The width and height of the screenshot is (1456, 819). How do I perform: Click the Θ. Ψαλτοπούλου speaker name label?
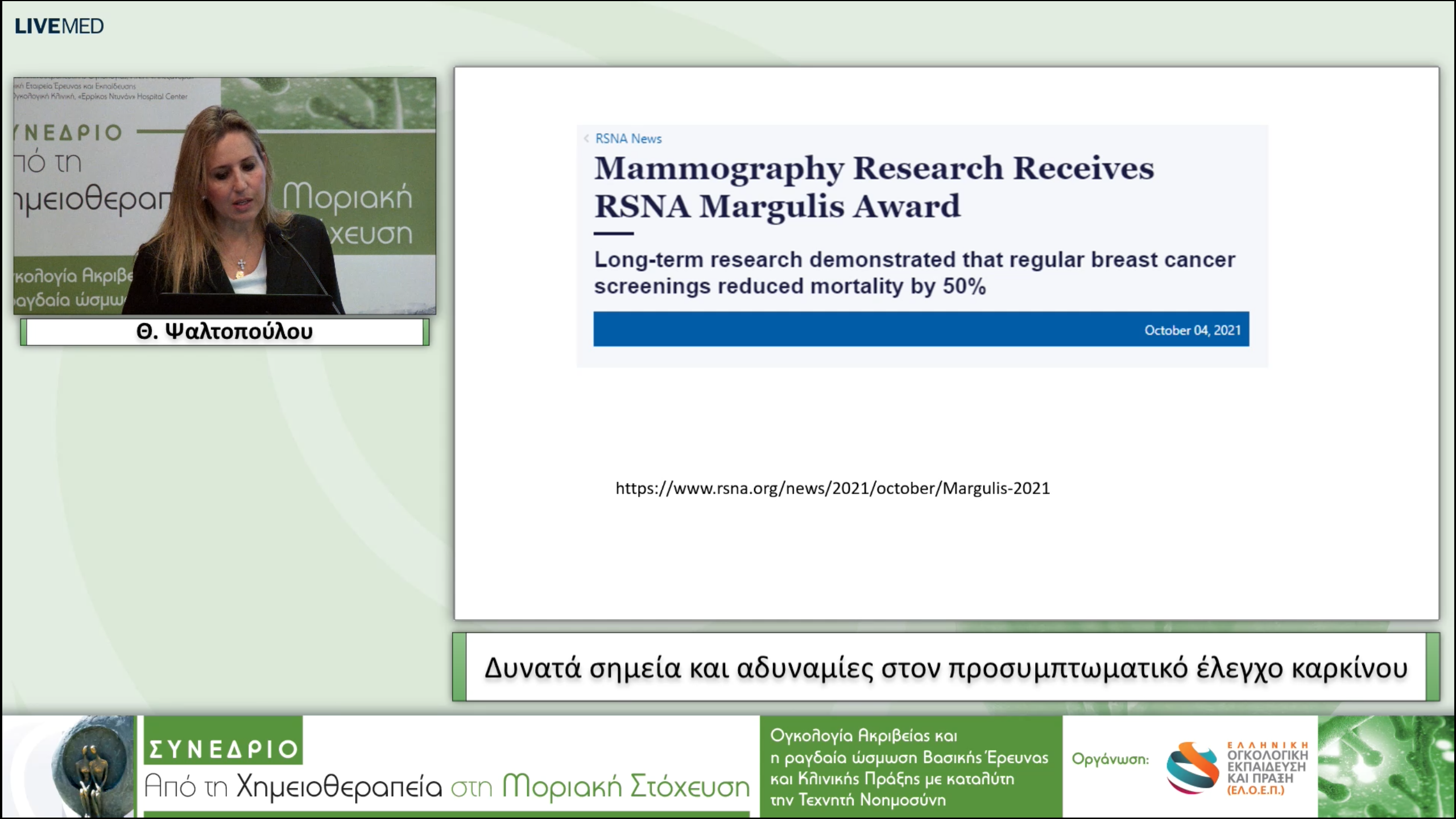[x=225, y=331]
